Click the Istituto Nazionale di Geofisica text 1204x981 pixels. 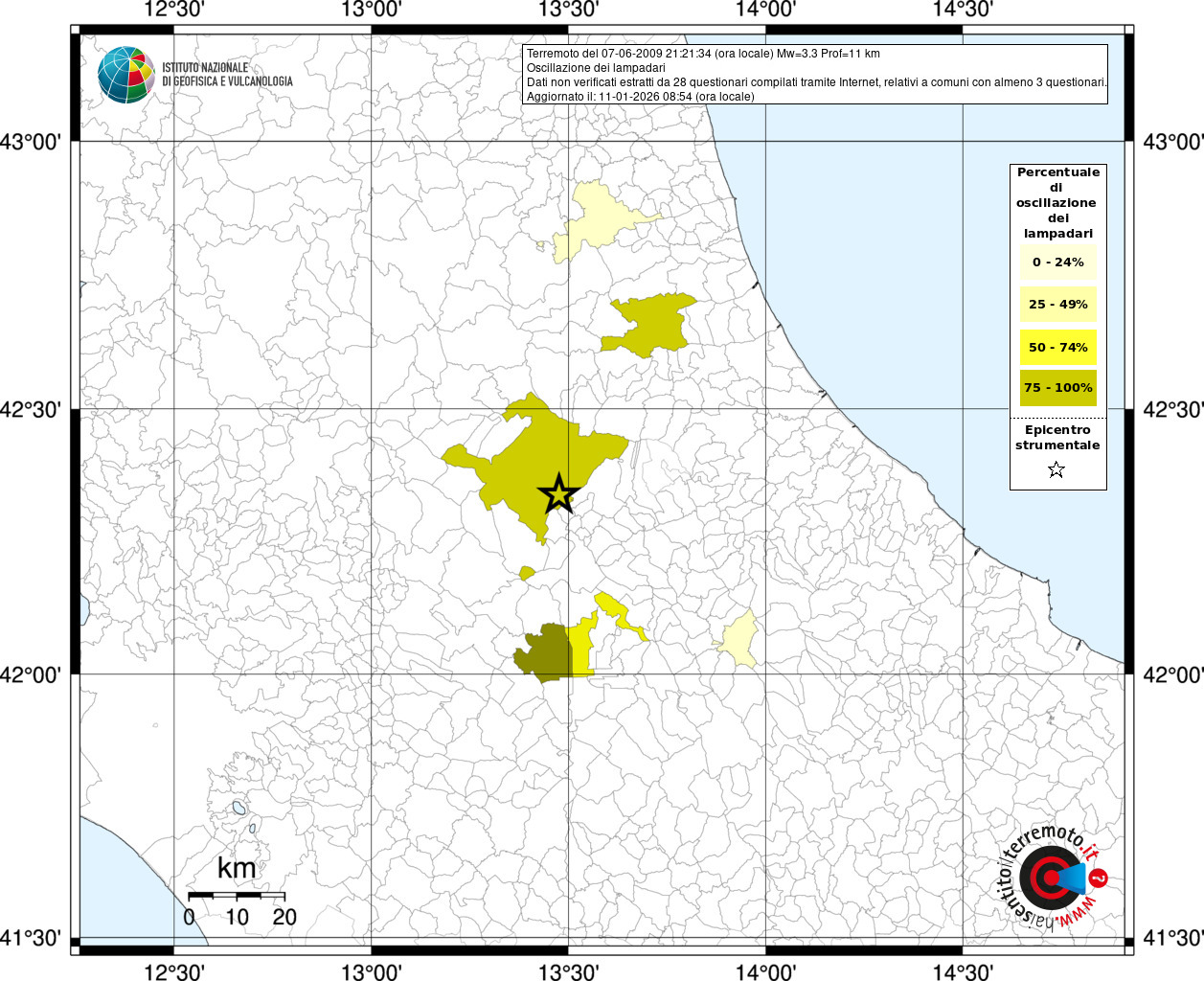tap(227, 75)
